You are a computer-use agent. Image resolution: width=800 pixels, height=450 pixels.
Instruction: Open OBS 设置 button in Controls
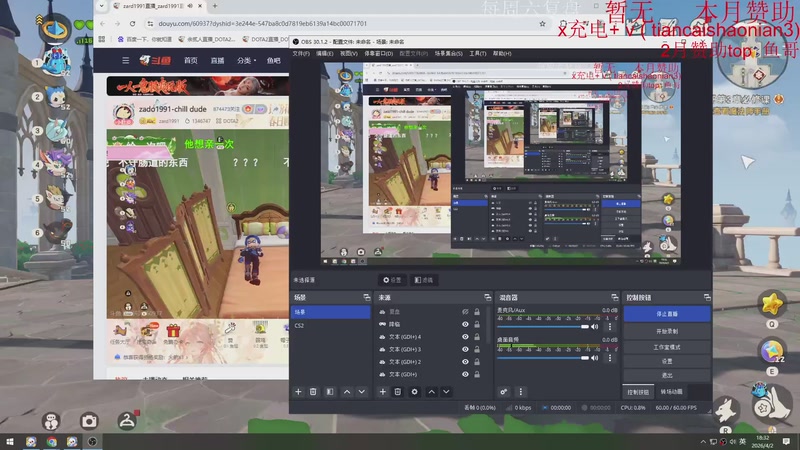[x=667, y=361]
